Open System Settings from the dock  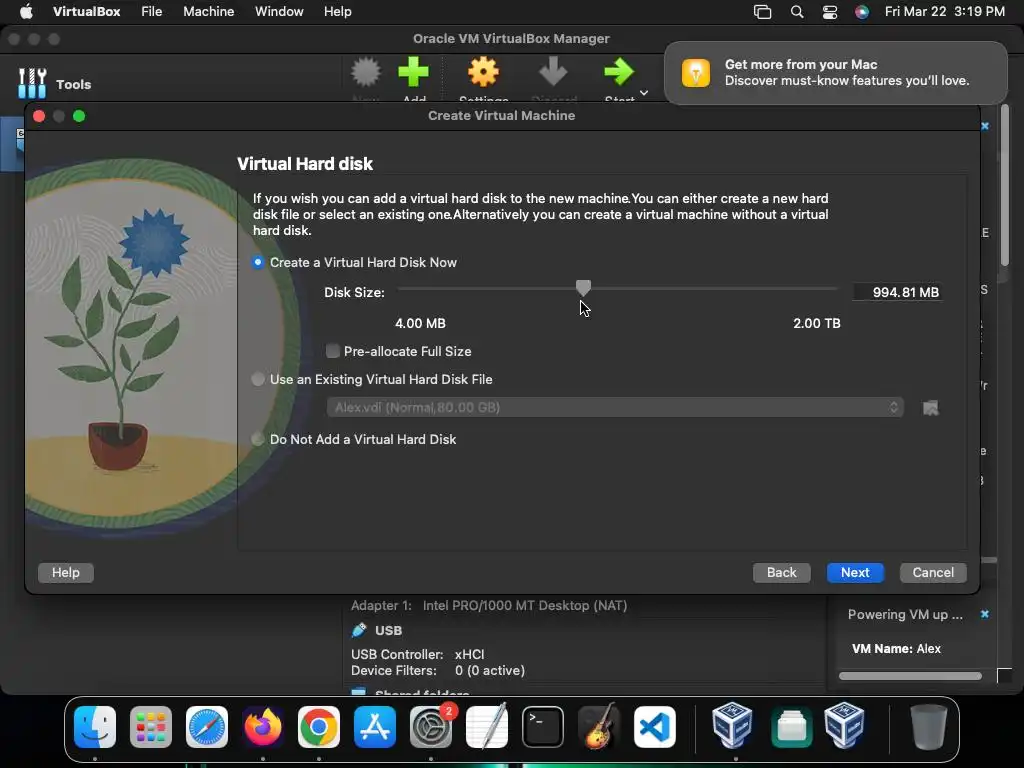click(430, 727)
